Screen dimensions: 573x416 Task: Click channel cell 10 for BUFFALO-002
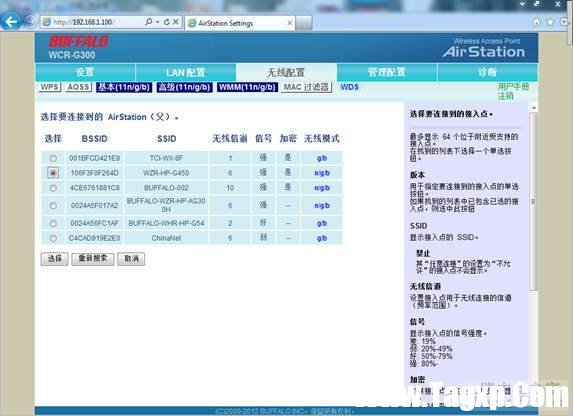(x=230, y=188)
